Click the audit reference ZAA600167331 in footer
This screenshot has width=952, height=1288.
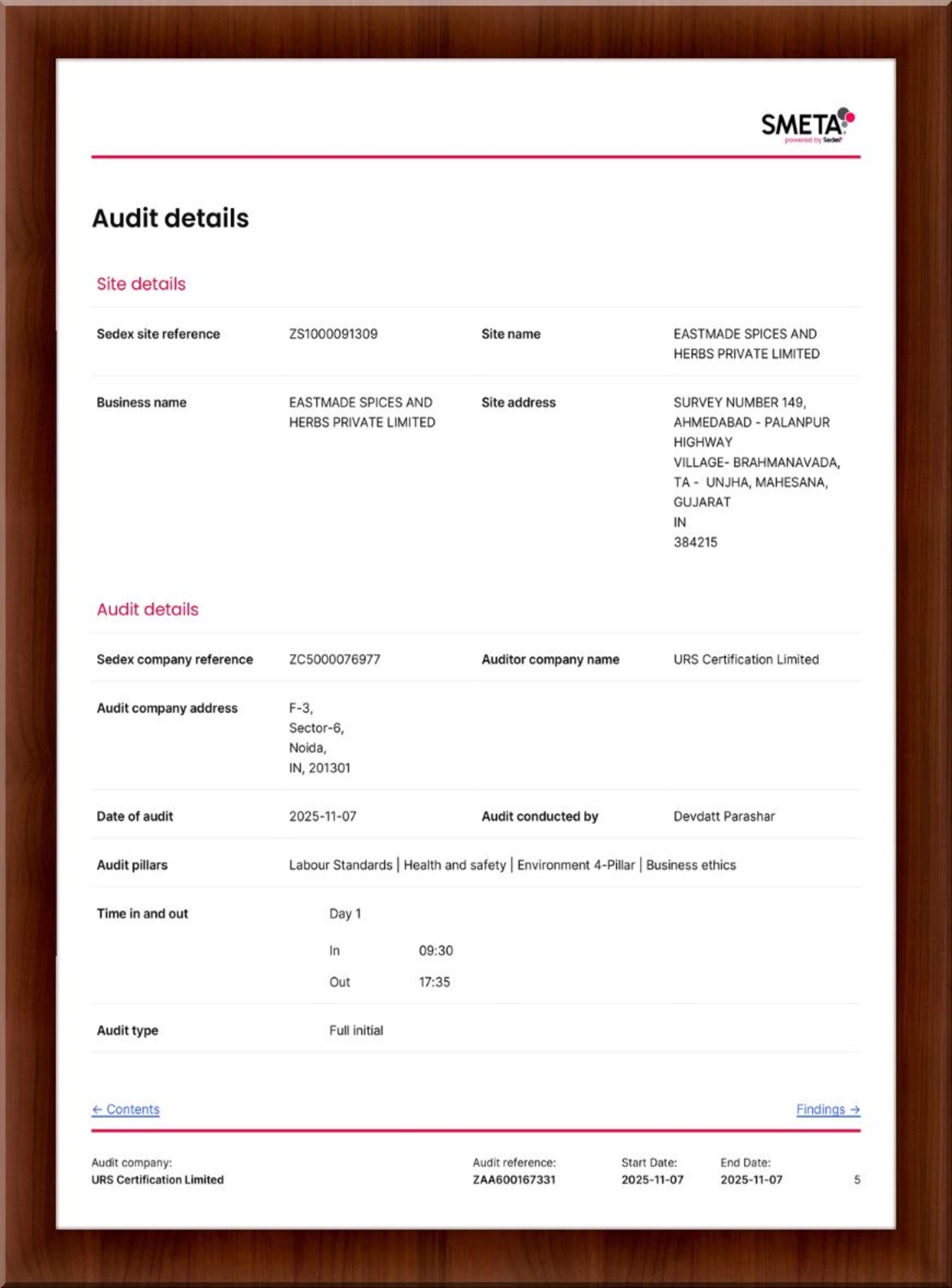(514, 1179)
